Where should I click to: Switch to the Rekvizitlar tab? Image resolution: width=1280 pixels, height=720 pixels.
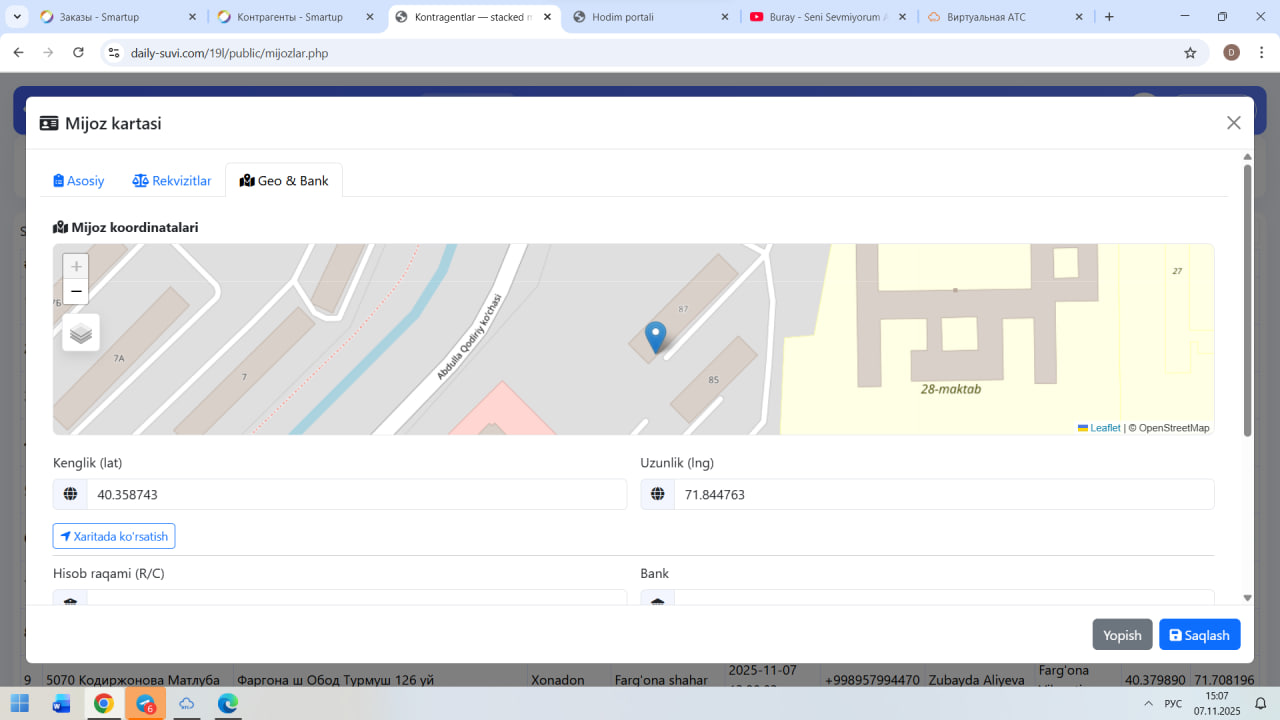pos(172,181)
